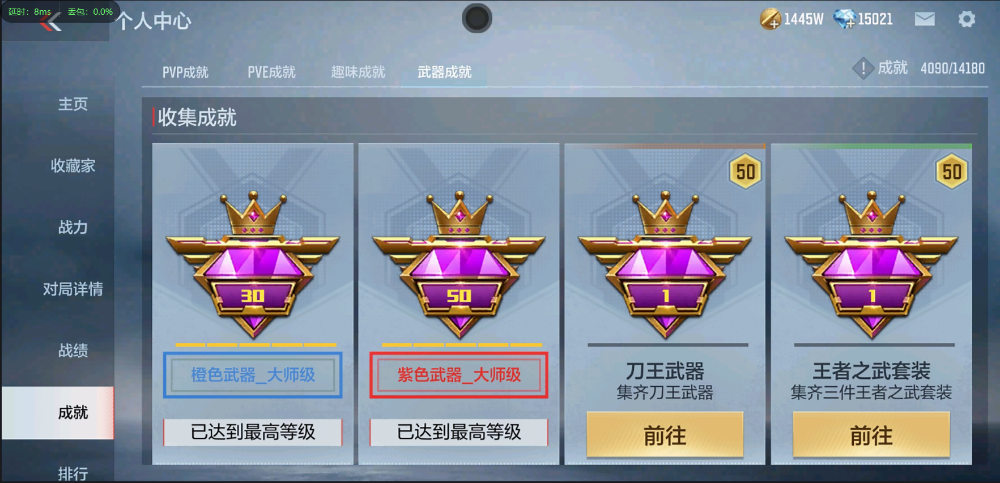Select the 武器成就 tab
1000x483 pixels.
pos(445,72)
